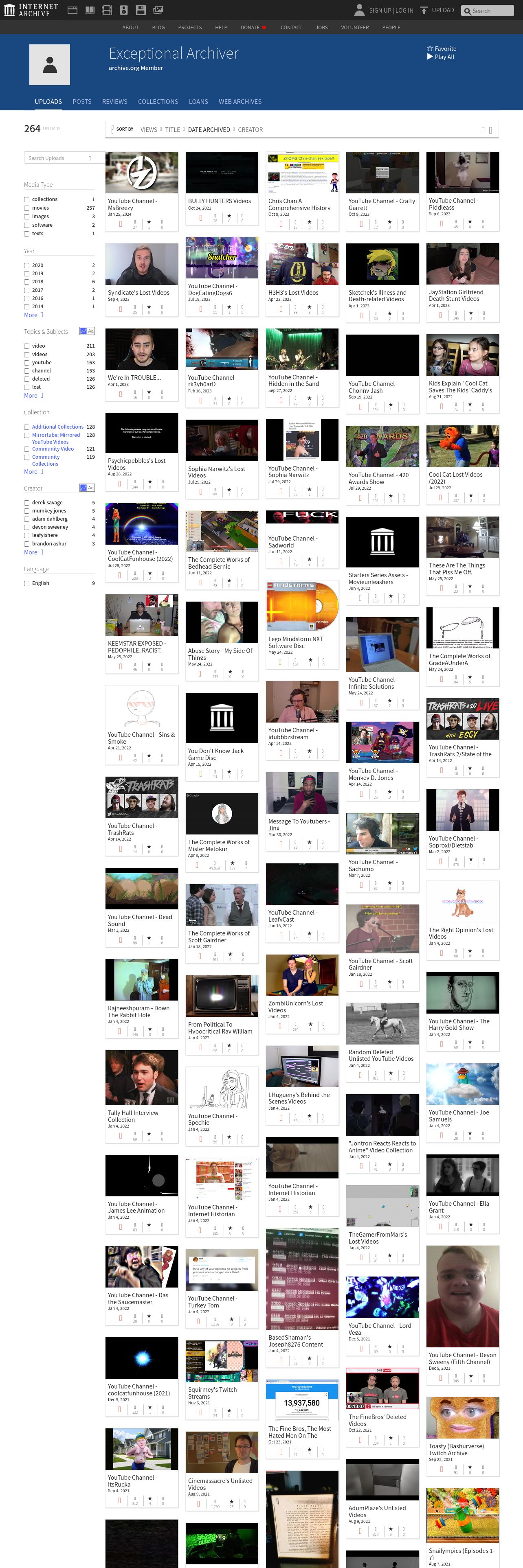The width and height of the screenshot is (523, 1568).
Task: Check the youtube topic checkbox
Action: (x=27, y=363)
